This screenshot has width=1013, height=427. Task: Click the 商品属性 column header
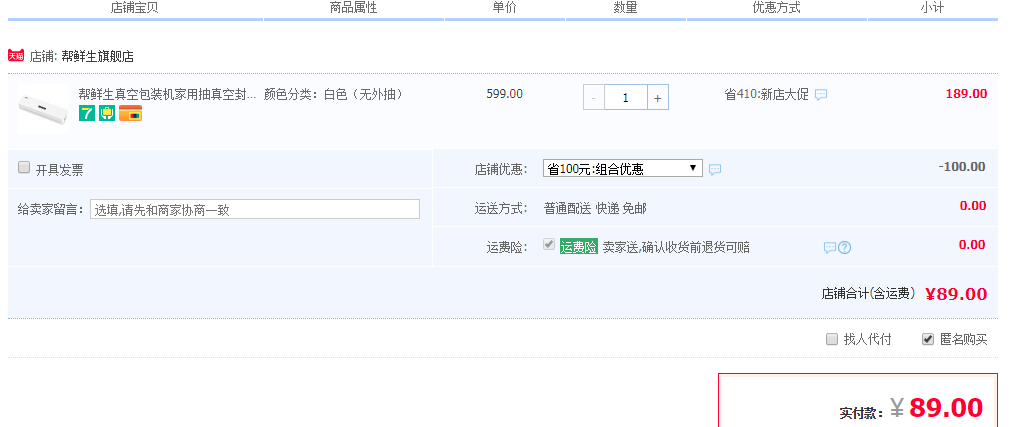point(353,8)
